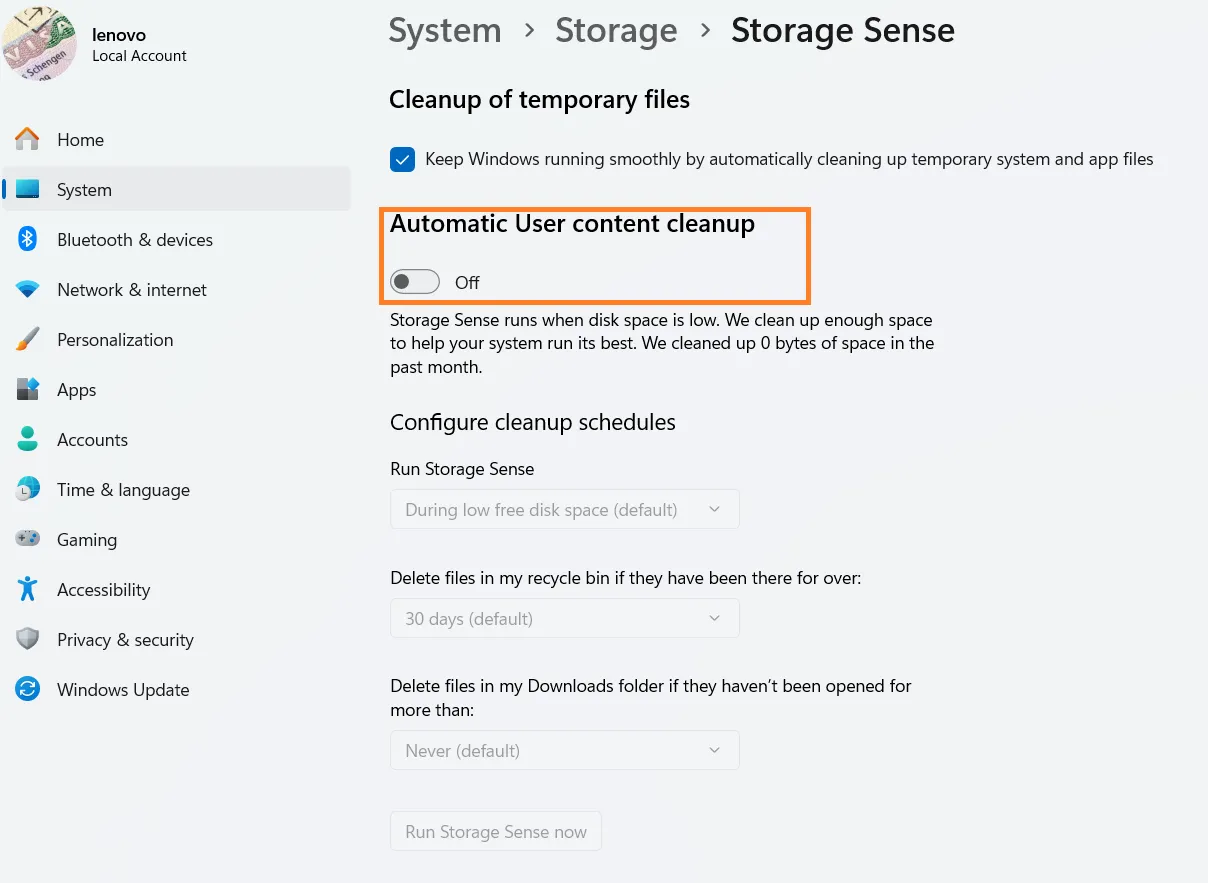
Task: Click the Network & internet globe icon
Action: pyautogui.click(x=28, y=290)
